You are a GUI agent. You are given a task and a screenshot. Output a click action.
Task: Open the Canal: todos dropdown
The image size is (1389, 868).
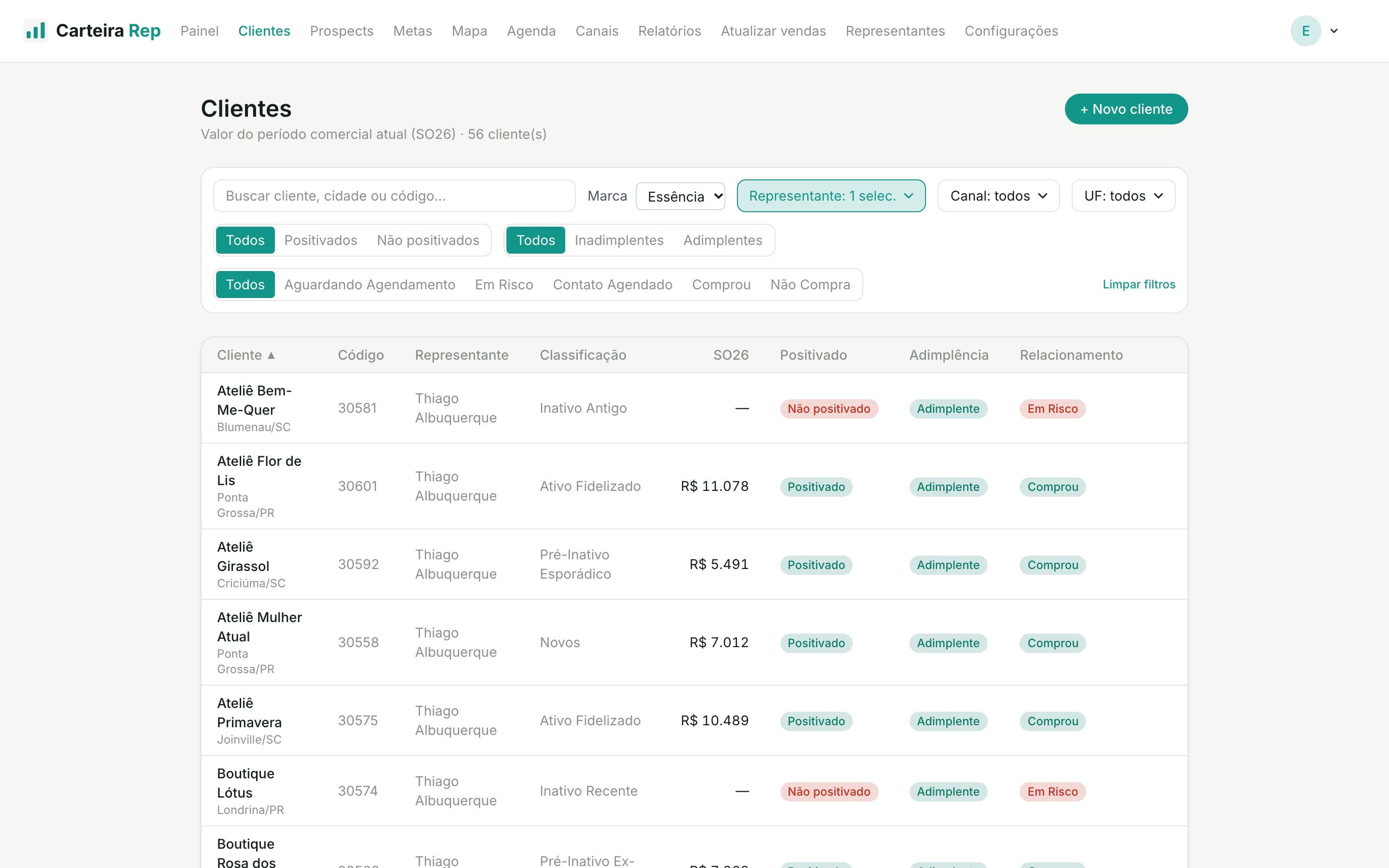pyautogui.click(x=998, y=196)
